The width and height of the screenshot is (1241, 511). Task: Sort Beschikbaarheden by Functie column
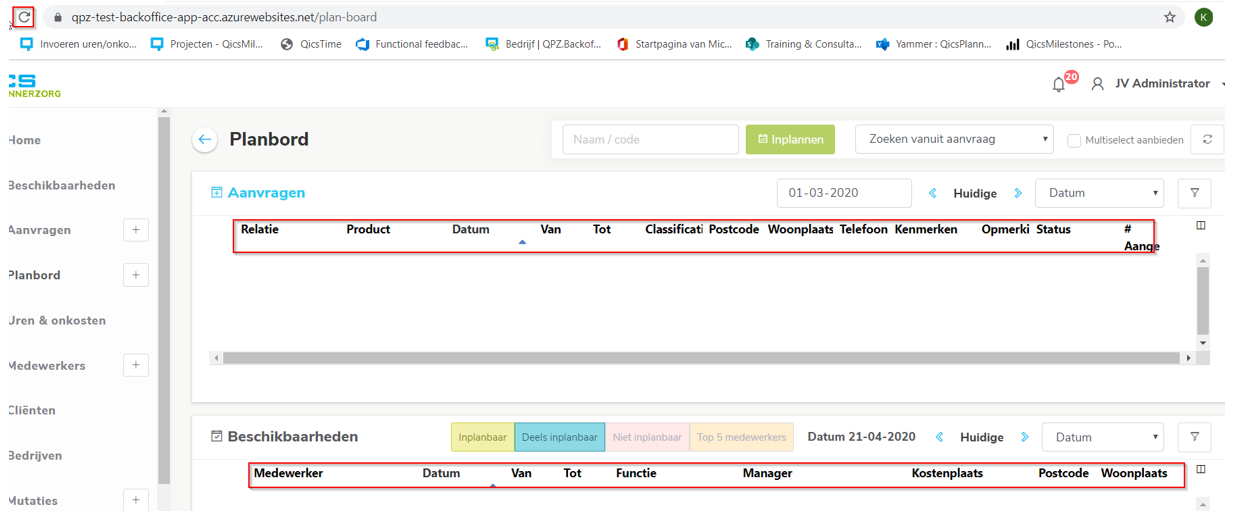tap(636, 473)
